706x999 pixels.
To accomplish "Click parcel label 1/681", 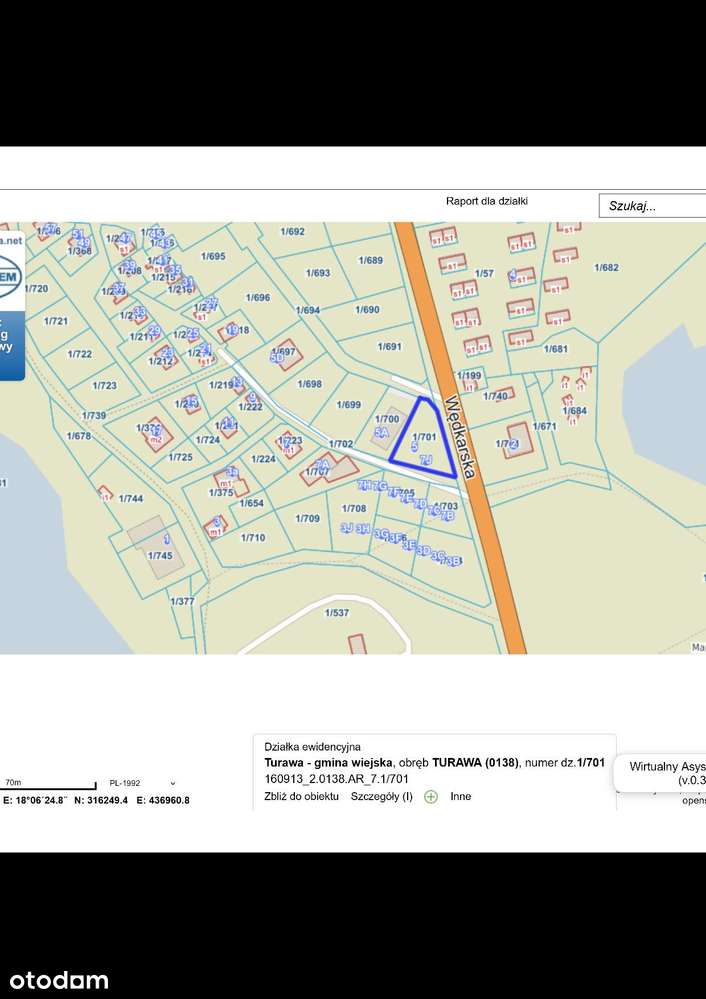I will (x=555, y=349).
